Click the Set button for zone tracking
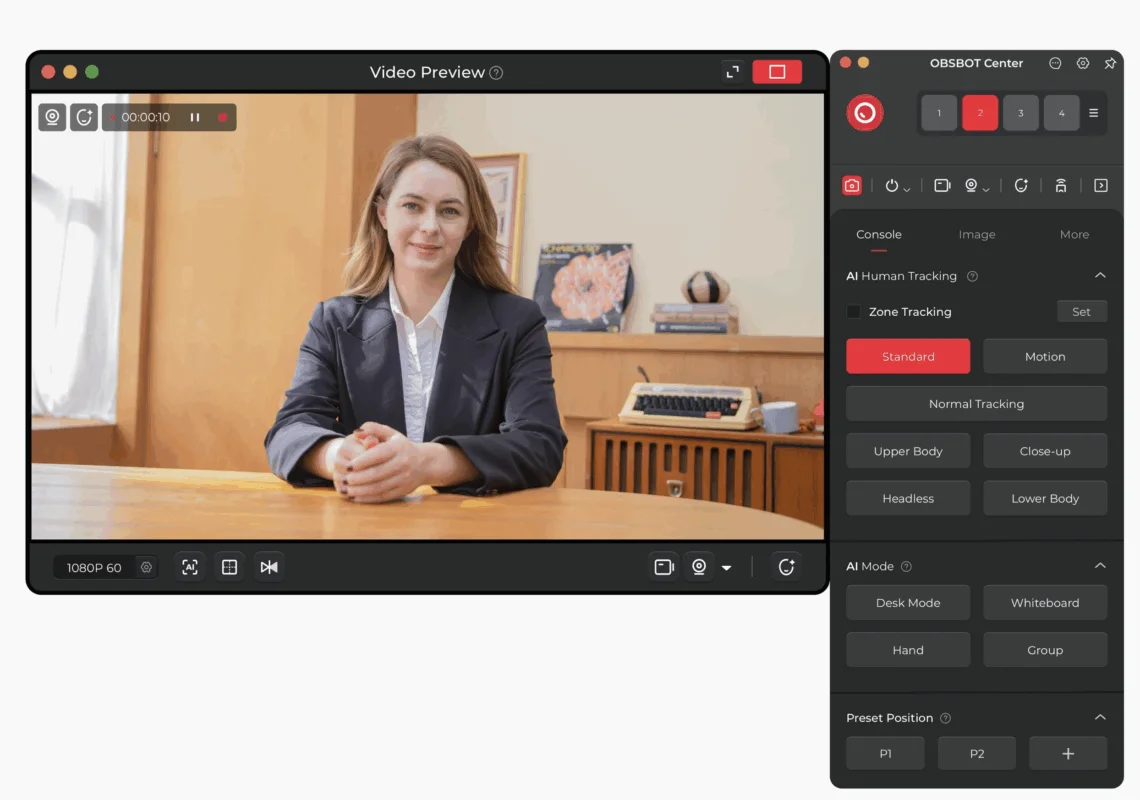 click(x=1081, y=312)
